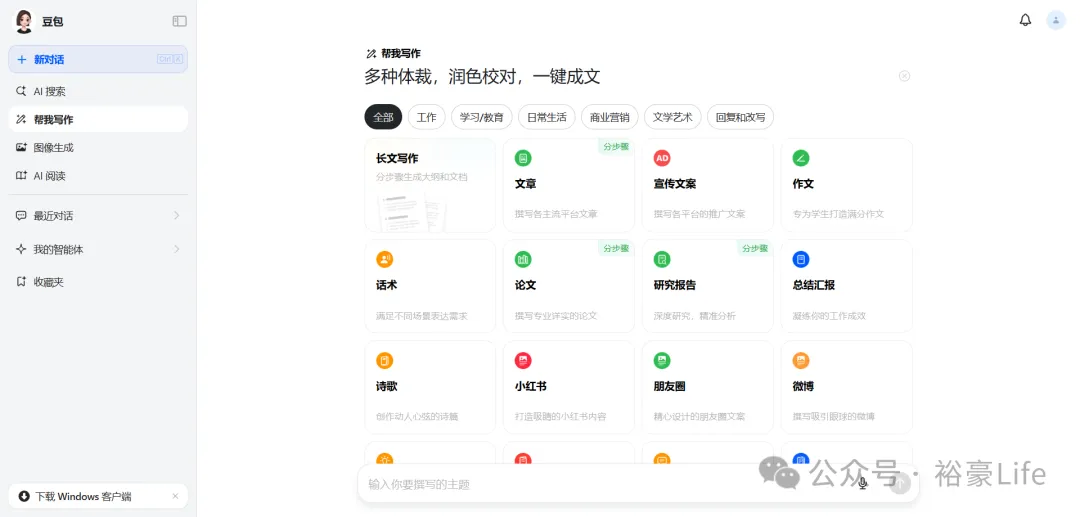The height and width of the screenshot is (517, 1080).
Task: Open the 话术 card title
Action: pyautogui.click(x=386, y=285)
